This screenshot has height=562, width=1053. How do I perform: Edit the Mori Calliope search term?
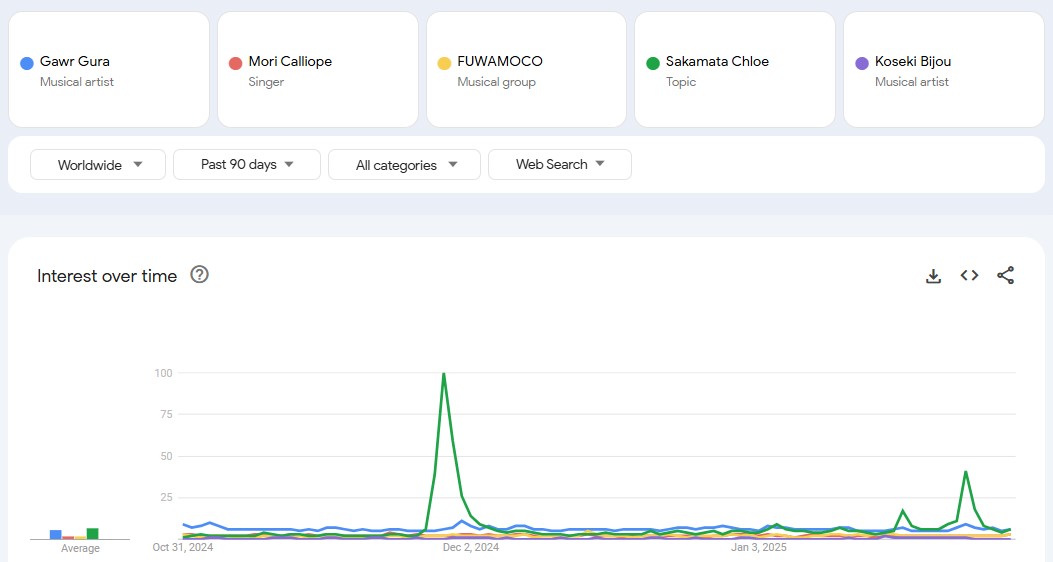point(317,70)
